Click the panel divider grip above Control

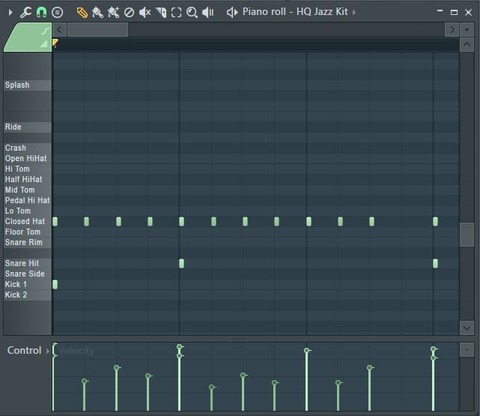pos(239,339)
